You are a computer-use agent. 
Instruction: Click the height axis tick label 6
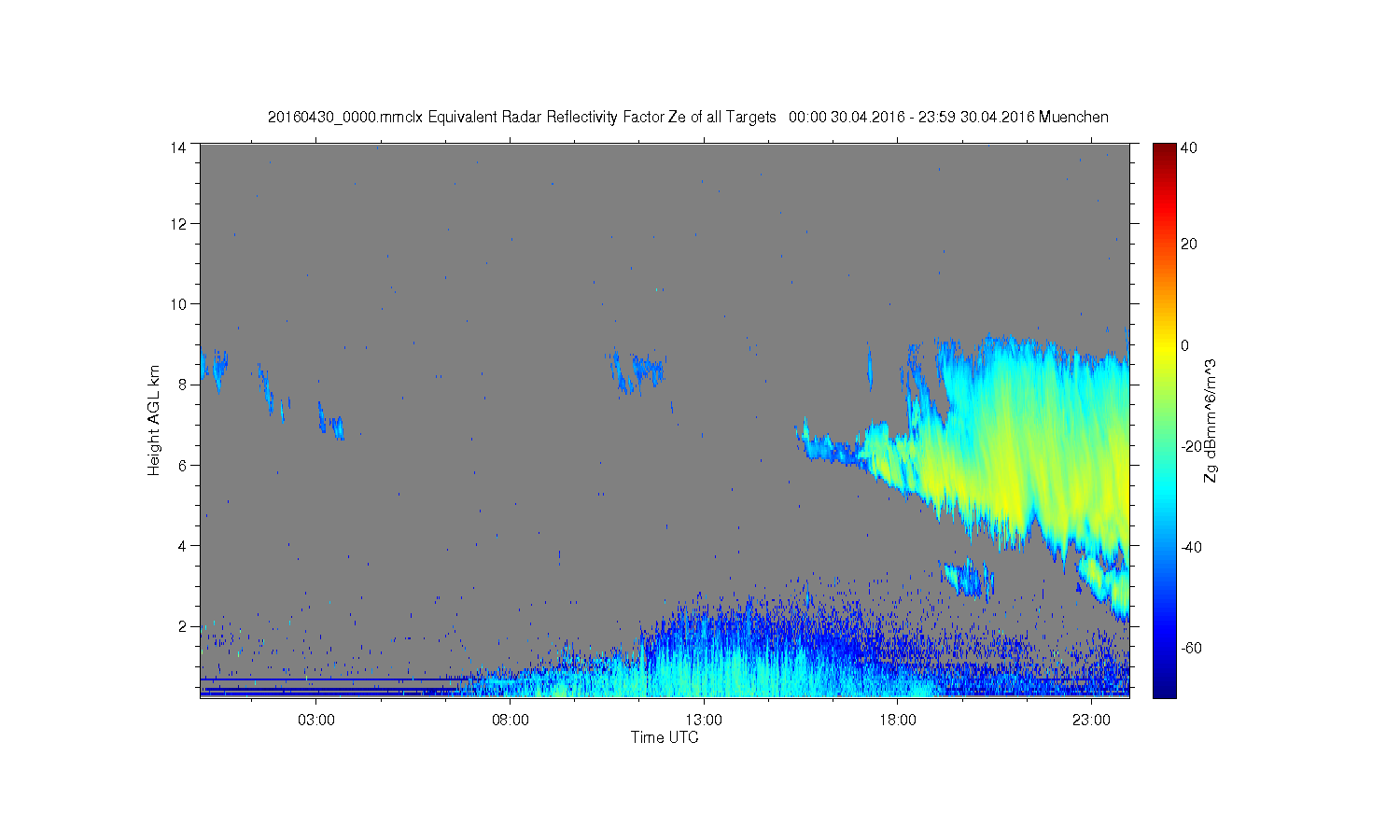click(183, 465)
